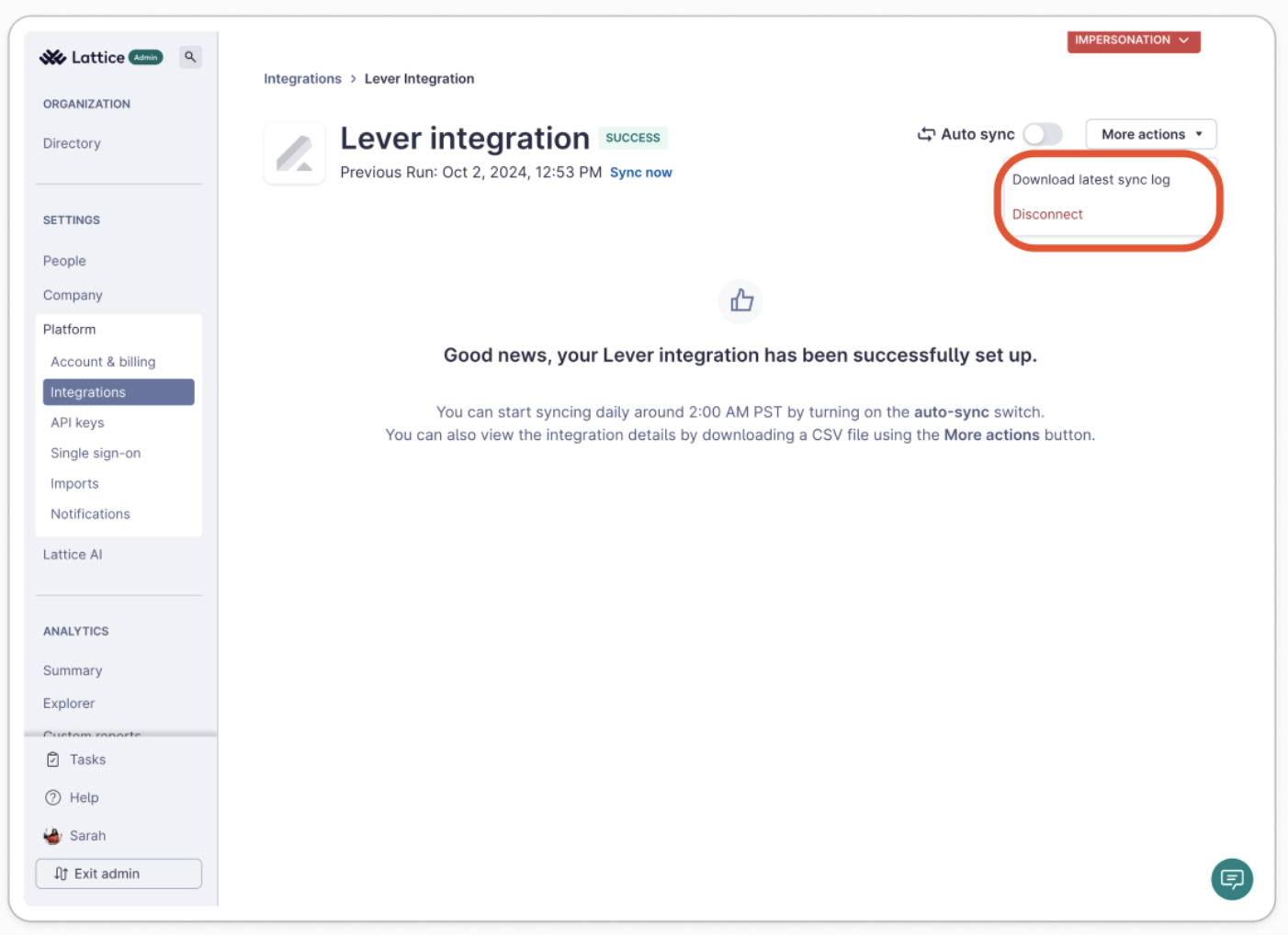The image size is (1288, 935).
Task: Click the Exit admin button
Action: coord(119,873)
